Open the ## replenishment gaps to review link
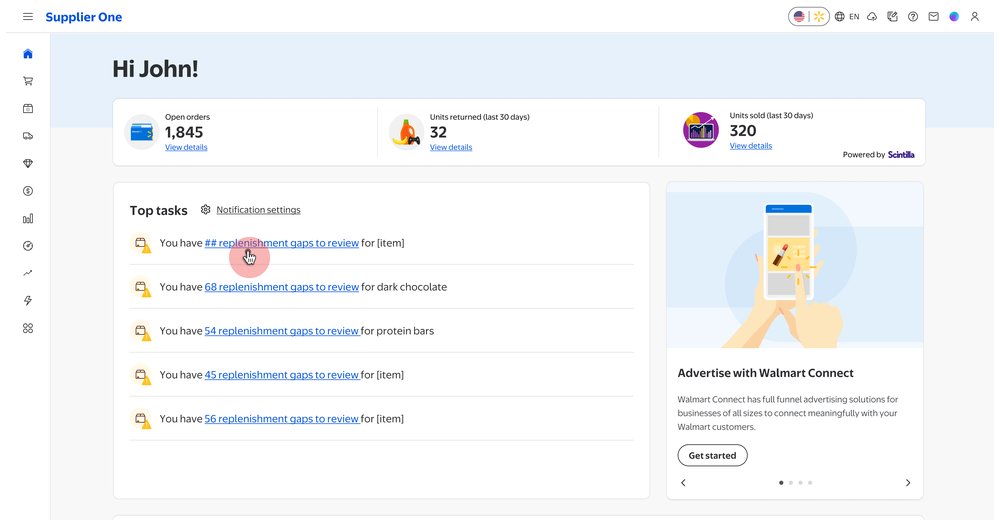Screen dimensions: 1000x520 click(x=281, y=243)
